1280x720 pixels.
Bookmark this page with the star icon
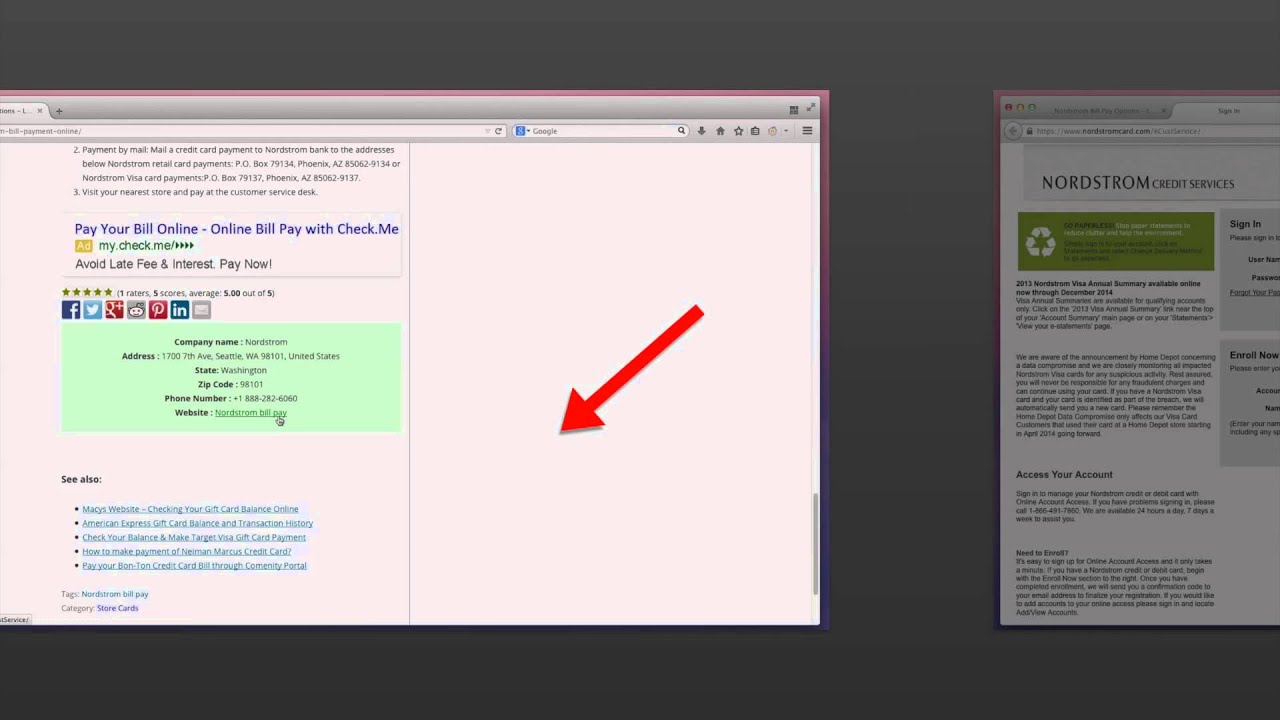(x=738, y=131)
